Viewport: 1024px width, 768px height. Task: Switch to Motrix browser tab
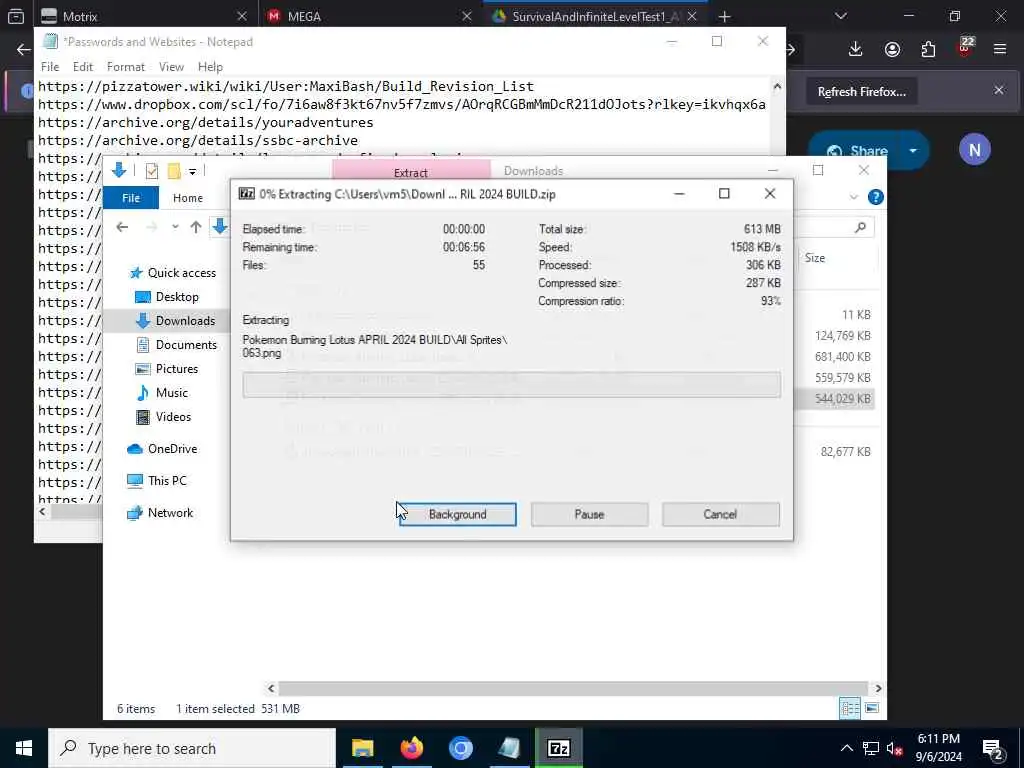(144, 16)
